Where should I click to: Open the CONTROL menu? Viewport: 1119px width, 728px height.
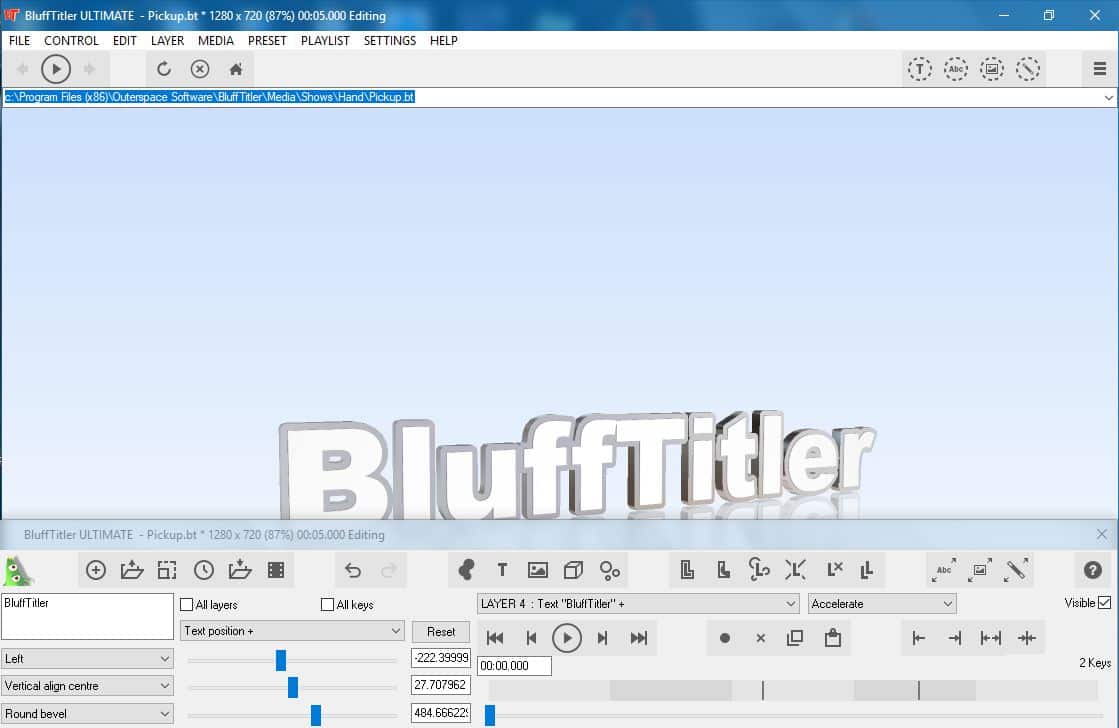point(71,41)
